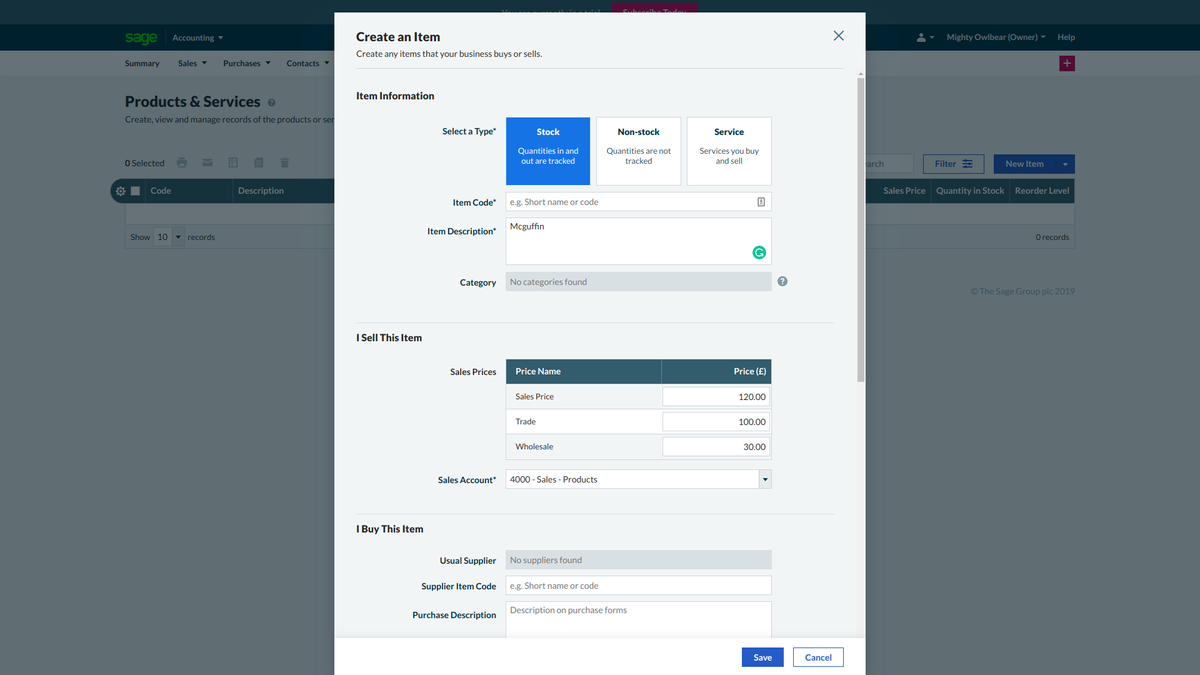Image resolution: width=1200 pixels, height=675 pixels.
Task: Expand the Show 10 records dropdown
Action: tap(176, 237)
